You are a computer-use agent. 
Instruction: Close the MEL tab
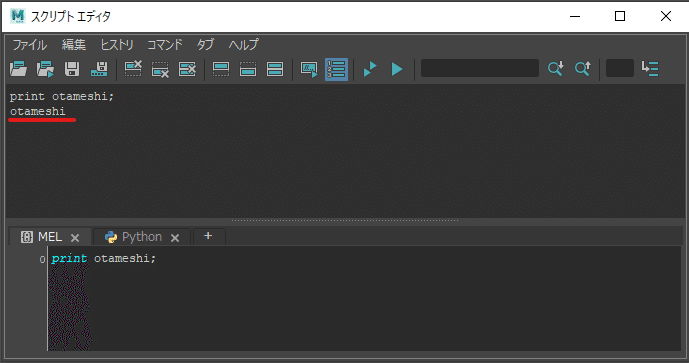(x=75, y=238)
